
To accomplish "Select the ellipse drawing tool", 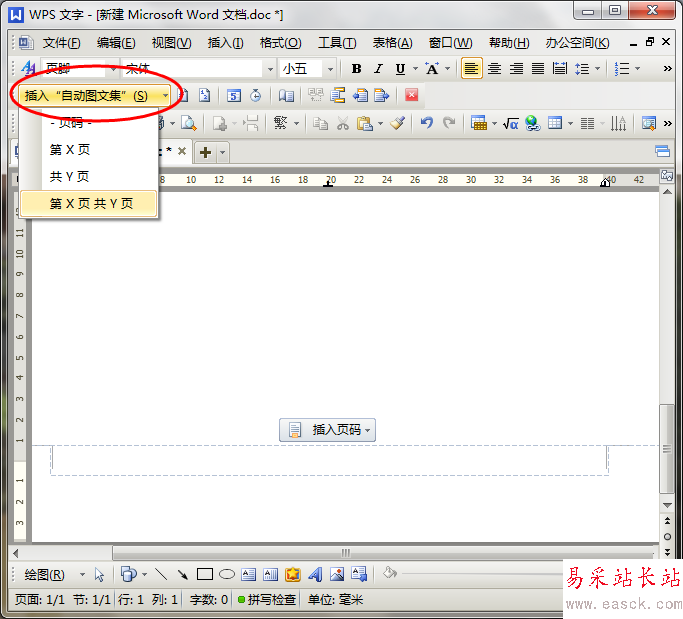I will pos(227,575).
